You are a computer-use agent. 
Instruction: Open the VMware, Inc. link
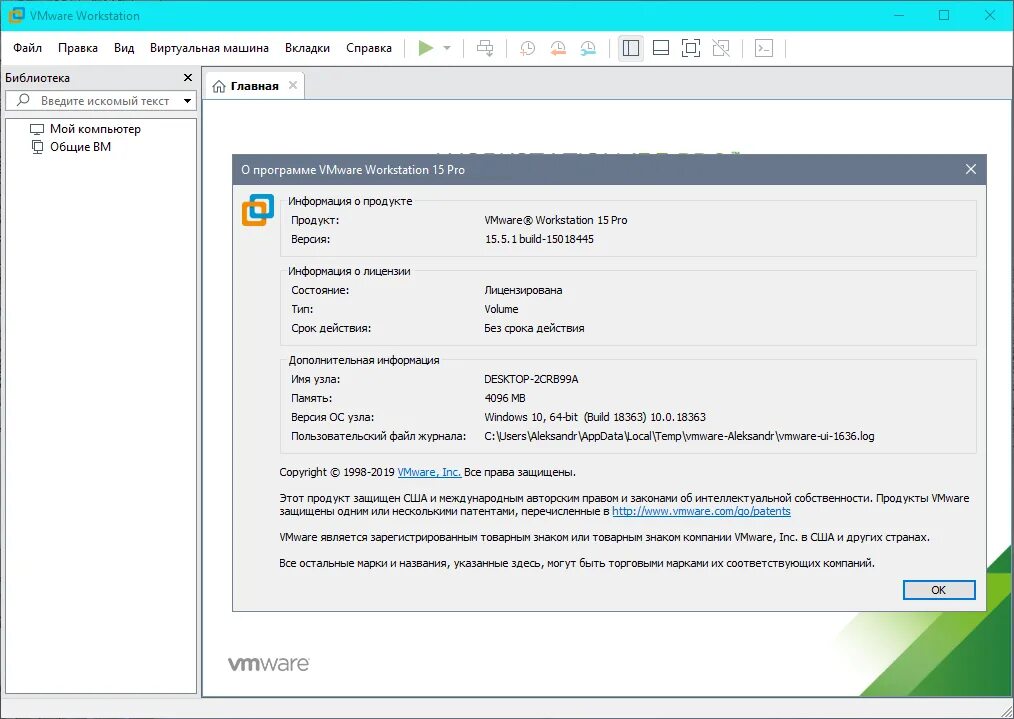pos(429,472)
